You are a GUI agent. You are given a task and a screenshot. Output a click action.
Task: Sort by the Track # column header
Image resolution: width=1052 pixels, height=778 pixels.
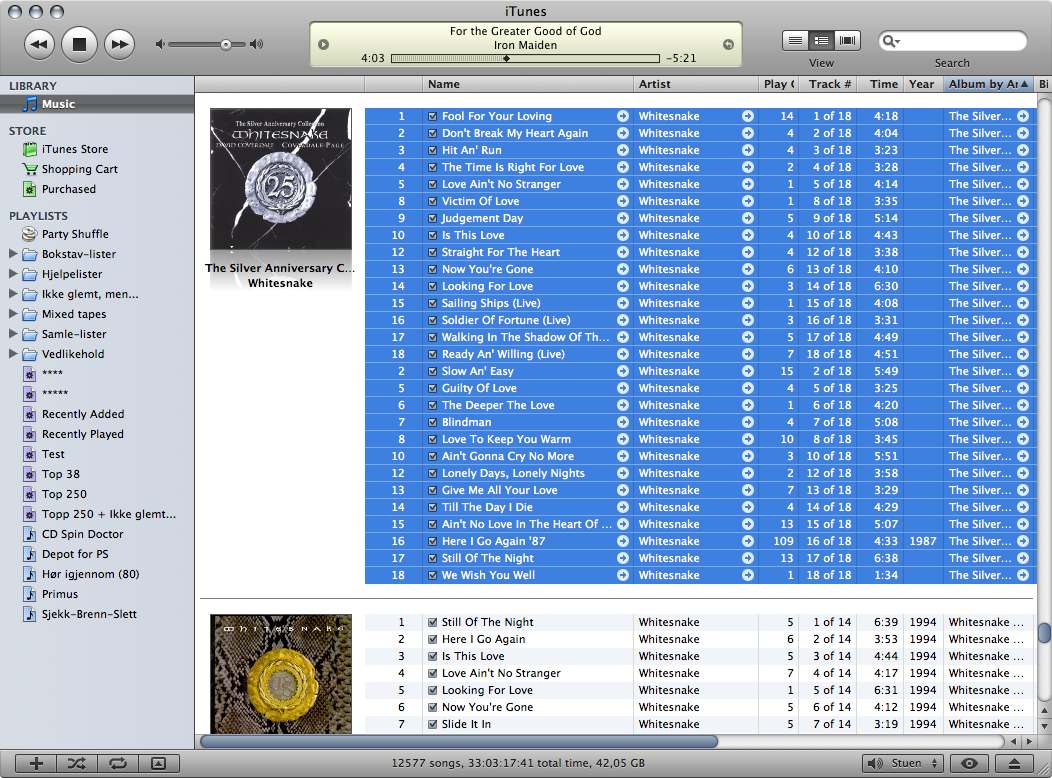click(829, 84)
